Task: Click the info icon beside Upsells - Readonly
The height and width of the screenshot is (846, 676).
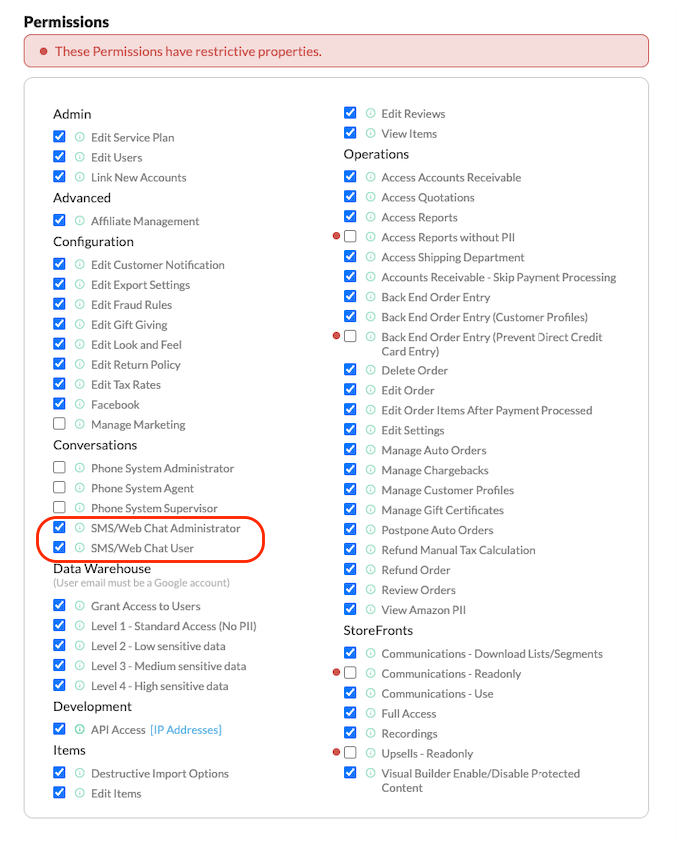Action: 370,753
